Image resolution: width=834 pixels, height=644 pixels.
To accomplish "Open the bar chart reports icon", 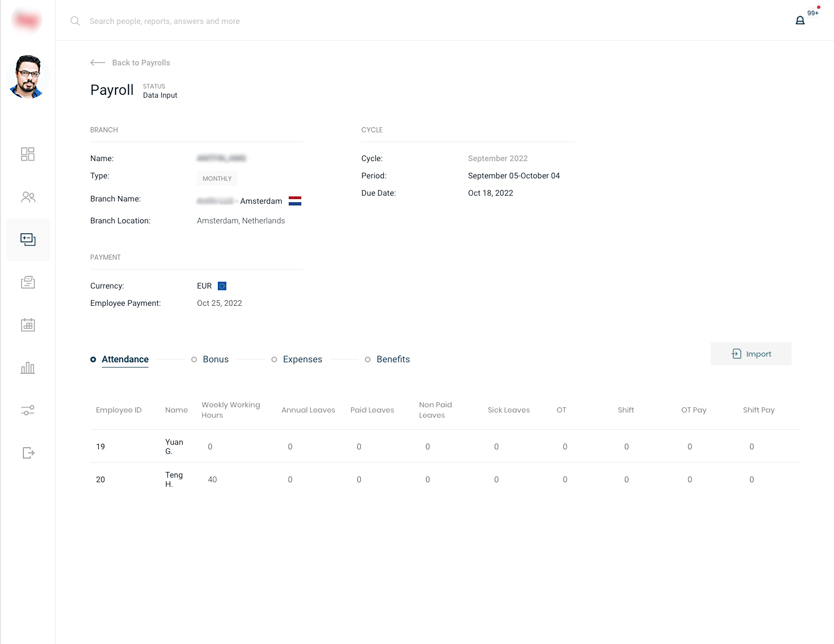I will pyautogui.click(x=28, y=368).
